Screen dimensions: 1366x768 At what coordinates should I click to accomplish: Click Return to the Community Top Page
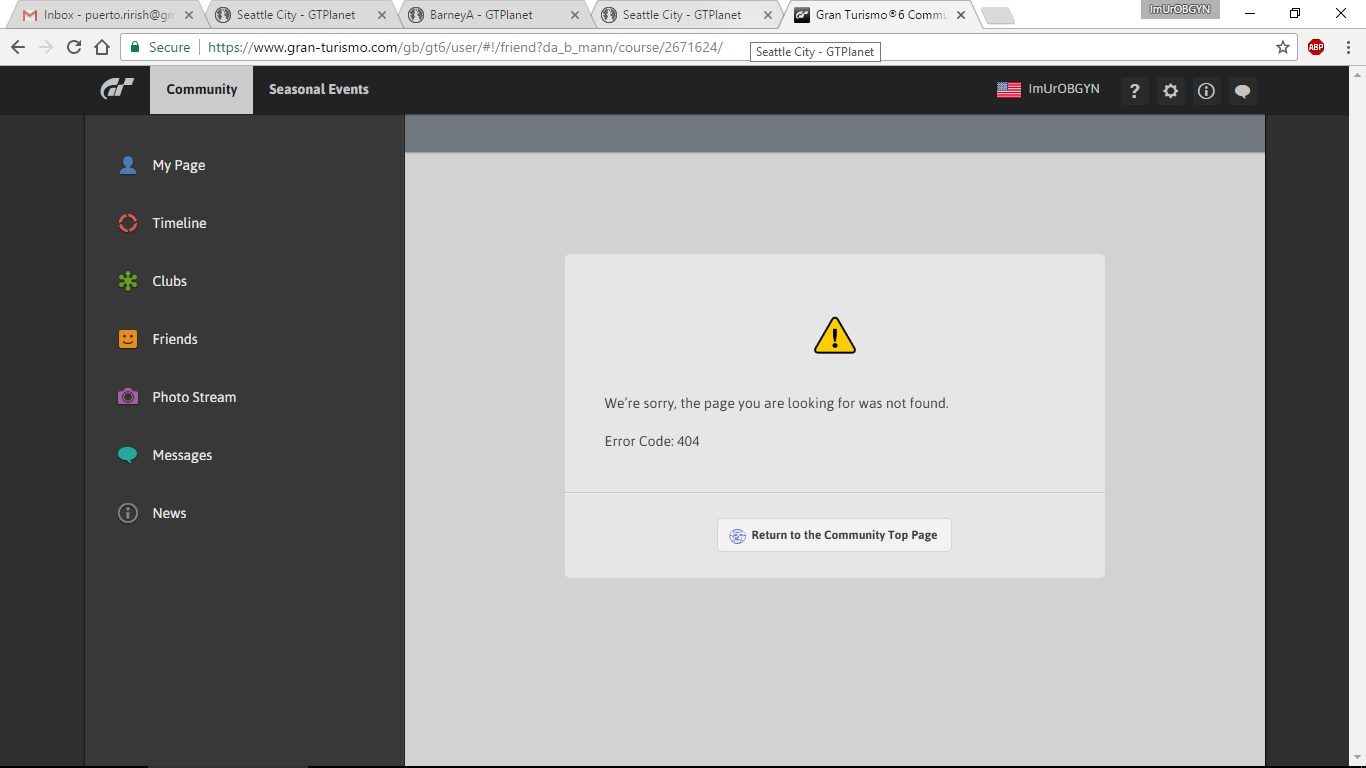[x=834, y=535]
